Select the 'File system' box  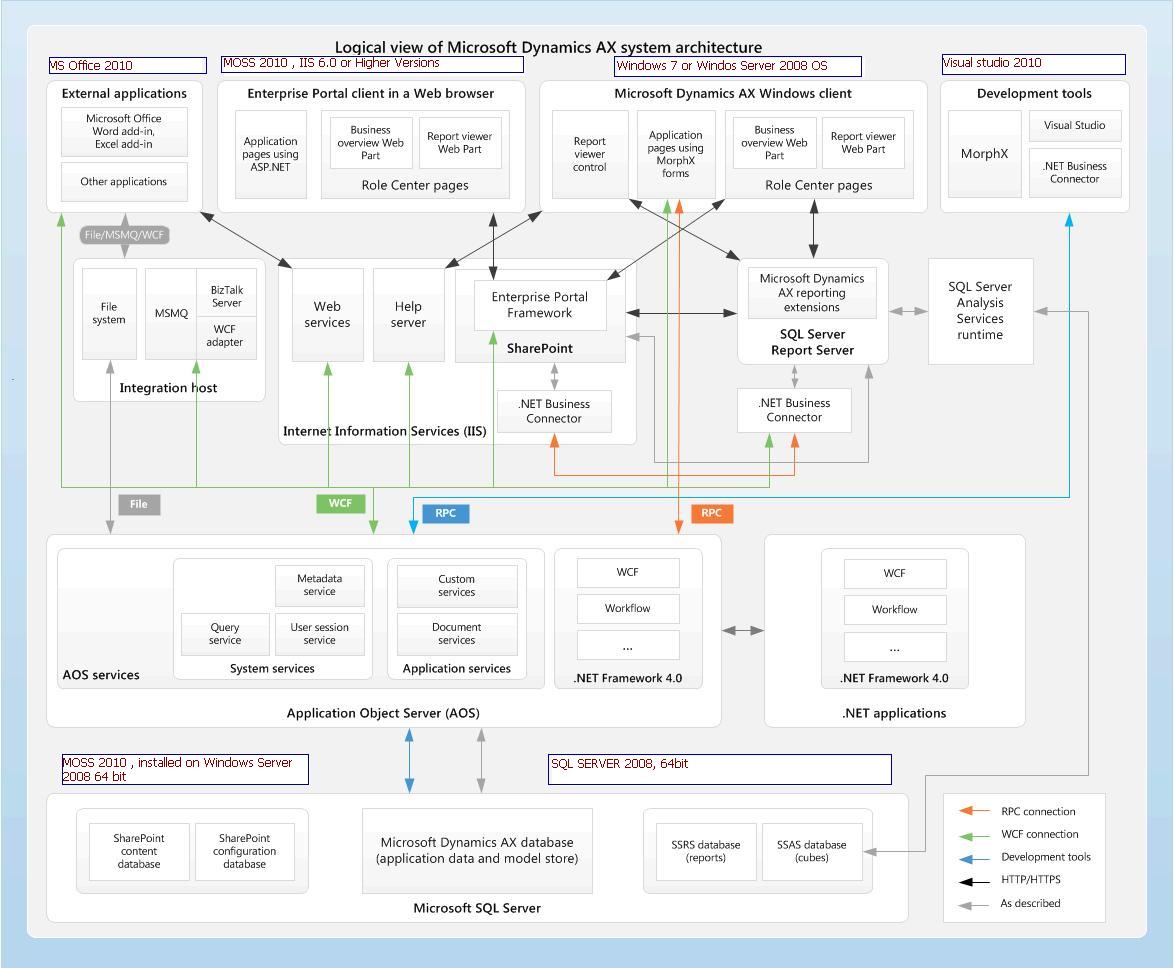(109, 314)
